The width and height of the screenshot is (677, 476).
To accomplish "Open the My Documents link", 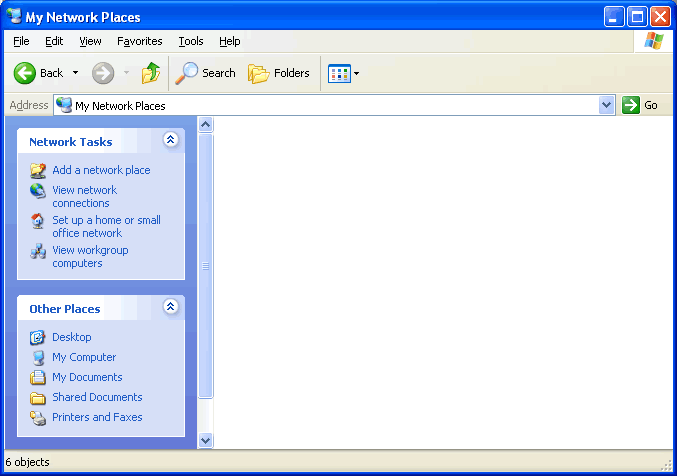I will [x=87, y=377].
